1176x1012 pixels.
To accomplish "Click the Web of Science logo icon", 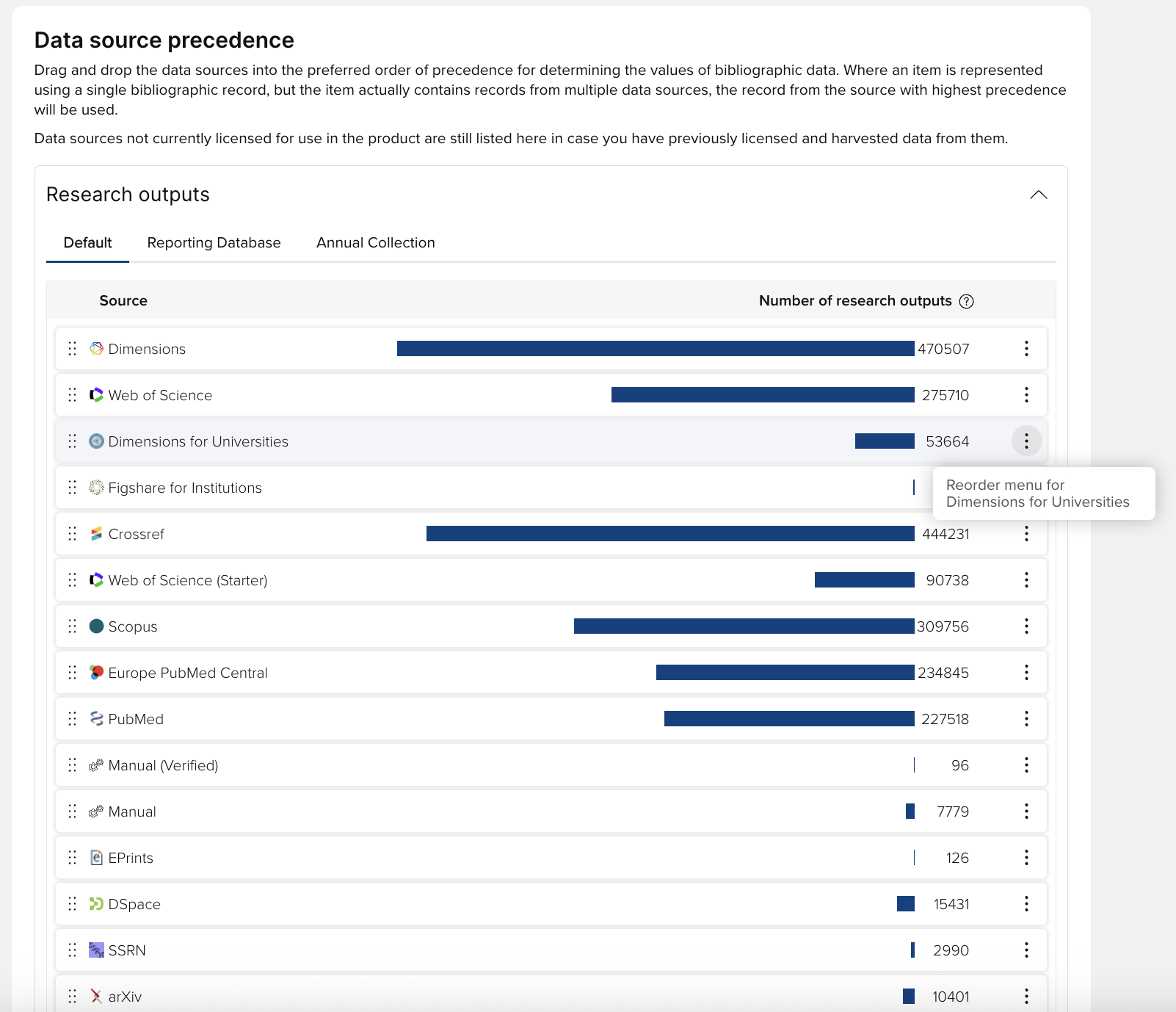I will coord(96,395).
